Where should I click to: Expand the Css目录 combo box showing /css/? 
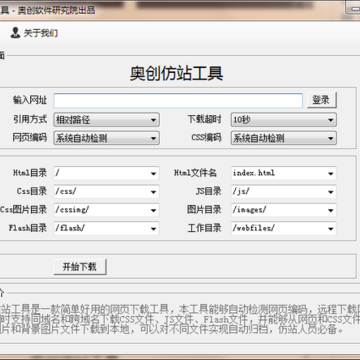106,192
